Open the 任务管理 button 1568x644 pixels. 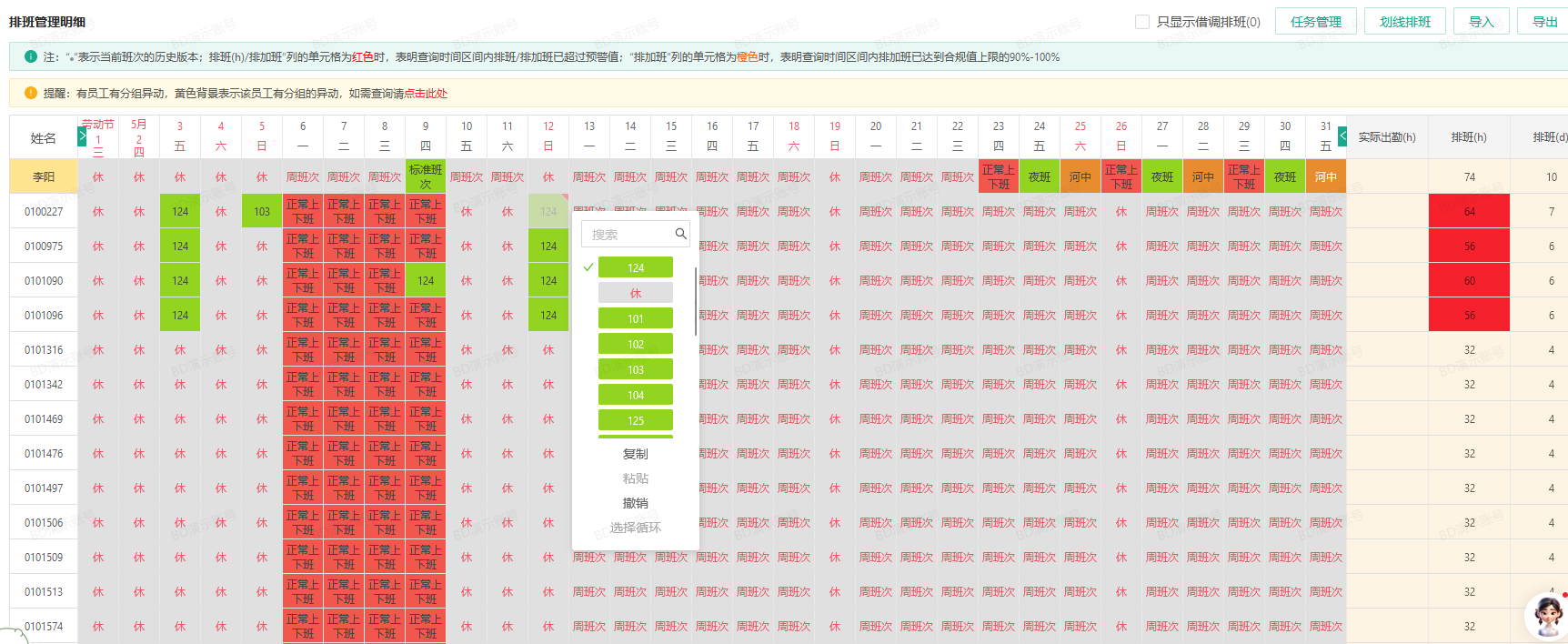pyautogui.click(x=1315, y=22)
